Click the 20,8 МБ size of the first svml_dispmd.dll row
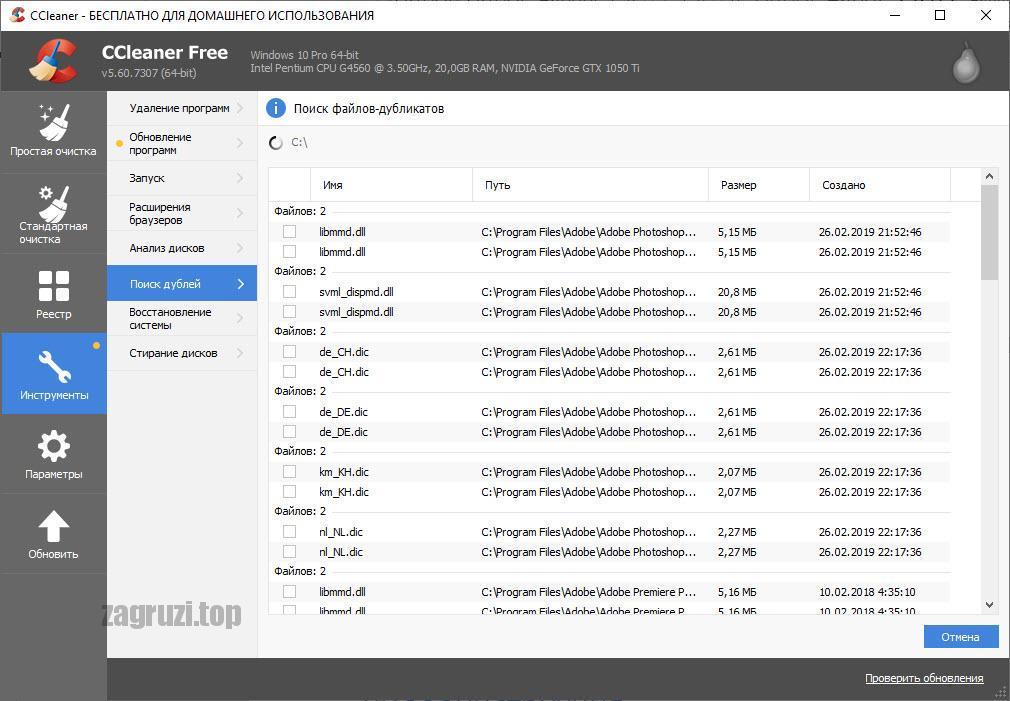 coord(737,292)
